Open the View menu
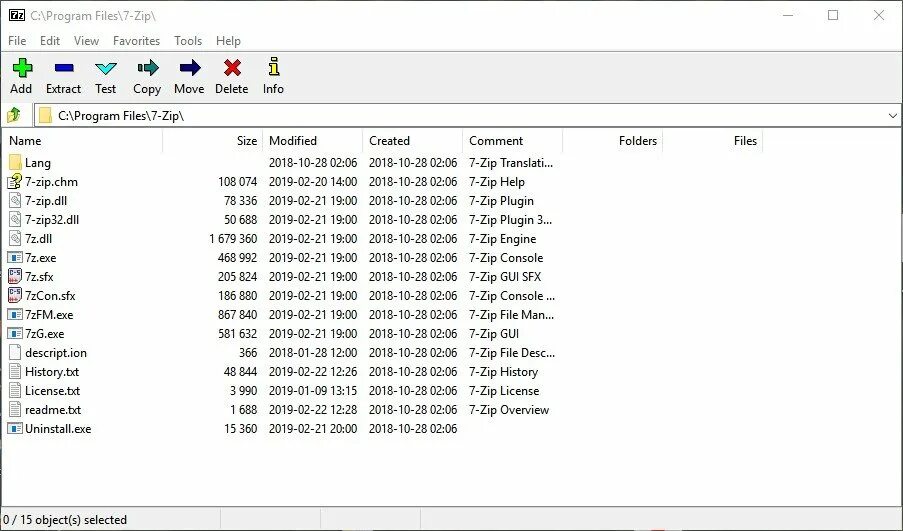The image size is (903, 531). 86,41
